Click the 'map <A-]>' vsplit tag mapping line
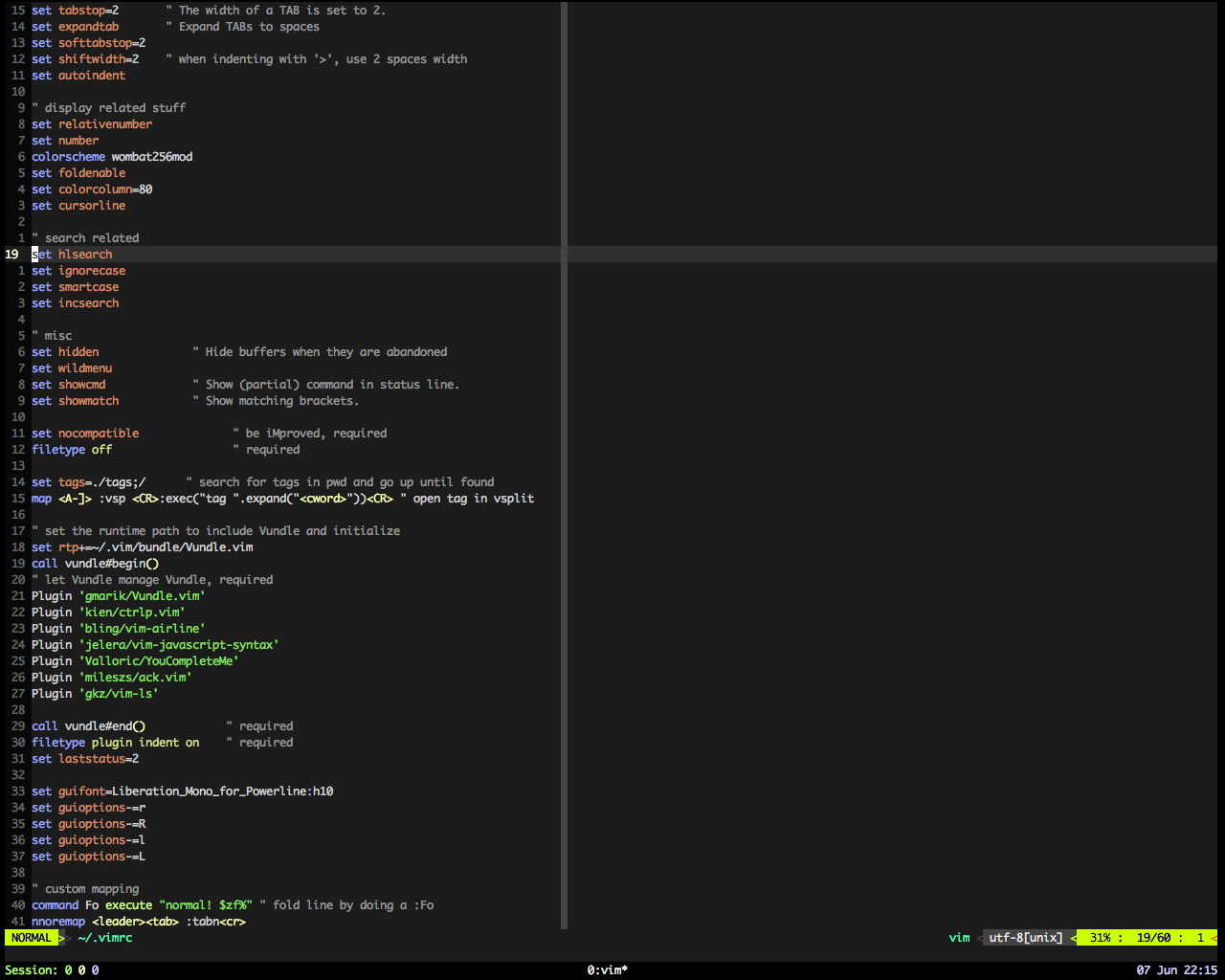 (x=283, y=499)
